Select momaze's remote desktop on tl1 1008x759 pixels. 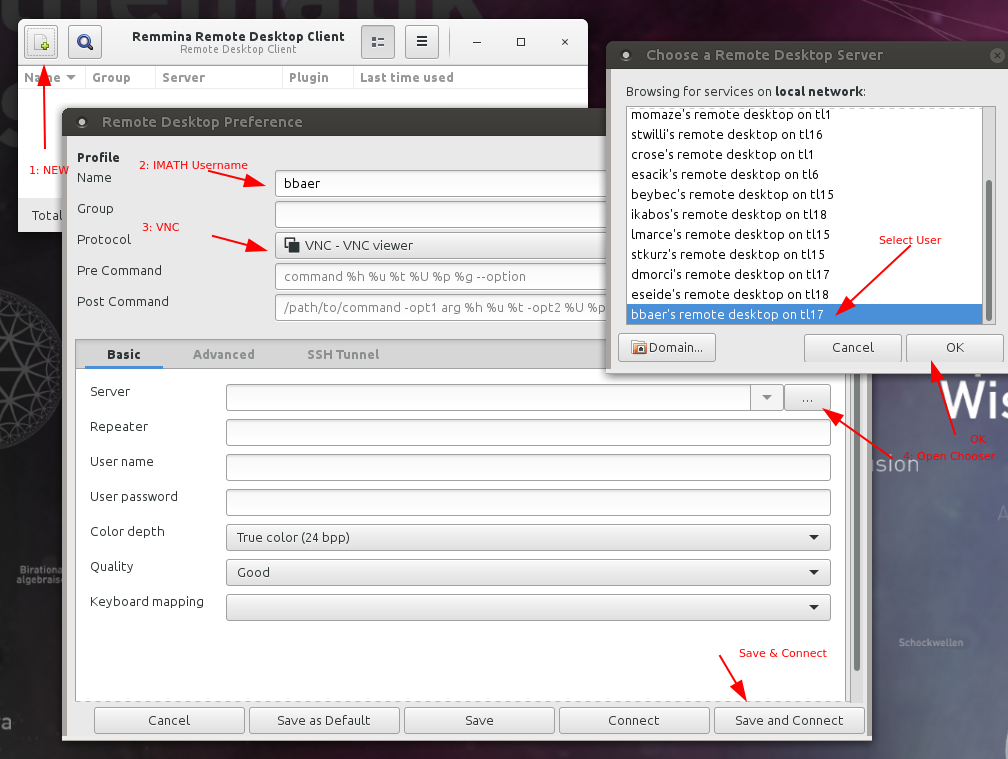click(804, 114)
